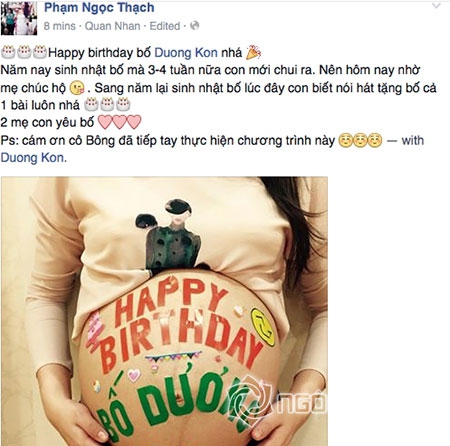Viewport: 450px width, 446px height.
Task: Open Duong Kon link in first line
Action: 186,53
